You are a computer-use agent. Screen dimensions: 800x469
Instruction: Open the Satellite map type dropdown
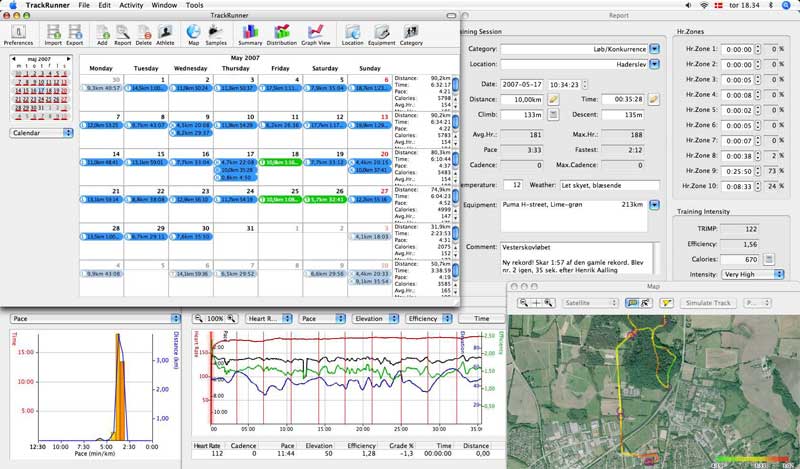click(590, 303)
